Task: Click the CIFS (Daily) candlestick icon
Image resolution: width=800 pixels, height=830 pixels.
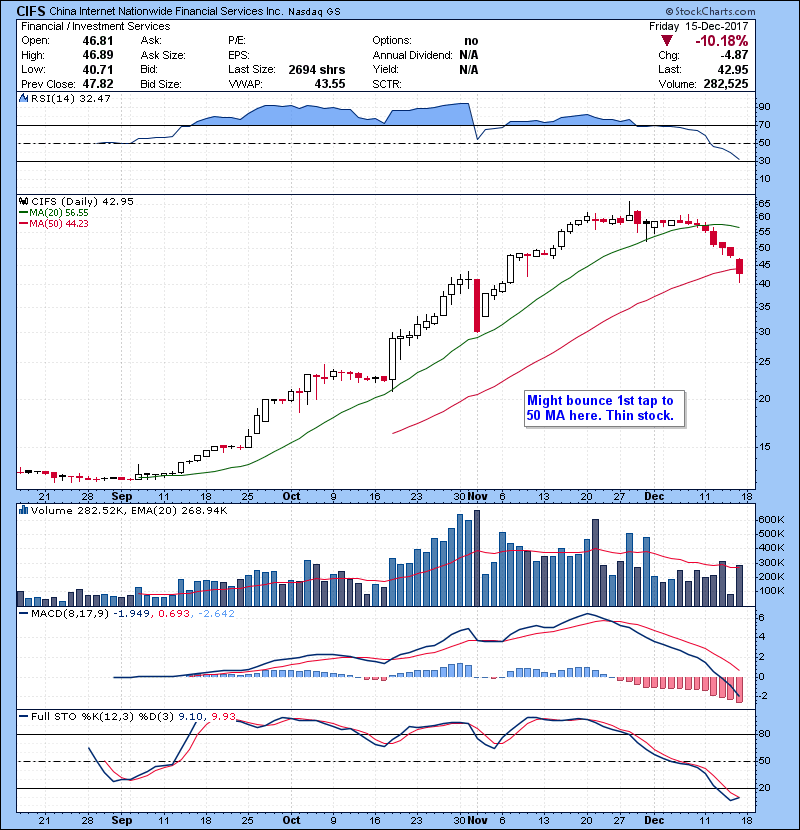Action: pyautogui.click(x=23, y=201)
